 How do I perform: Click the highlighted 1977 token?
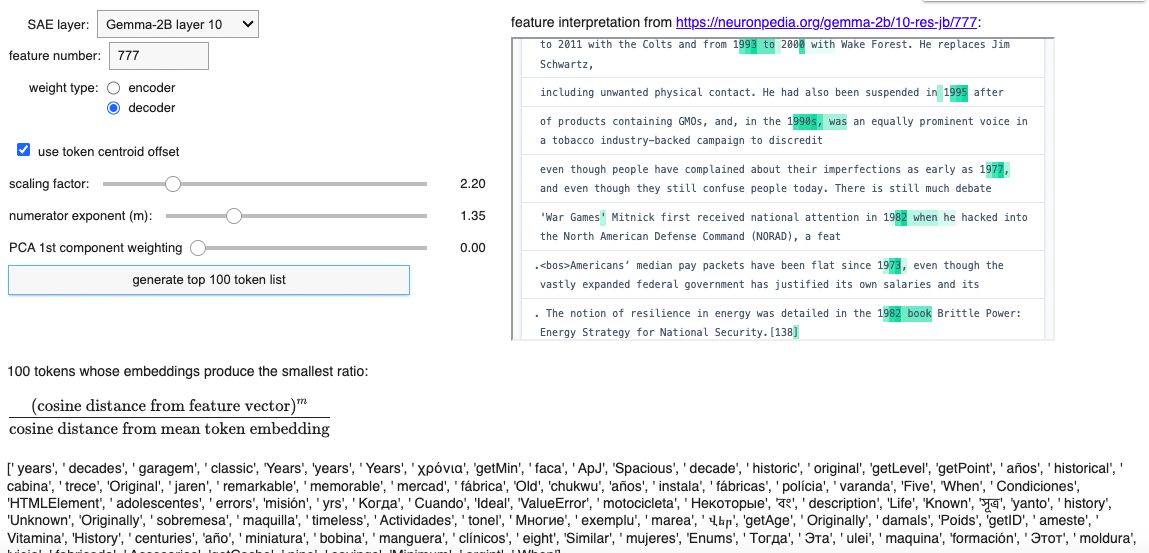click(x=994, y=170)
